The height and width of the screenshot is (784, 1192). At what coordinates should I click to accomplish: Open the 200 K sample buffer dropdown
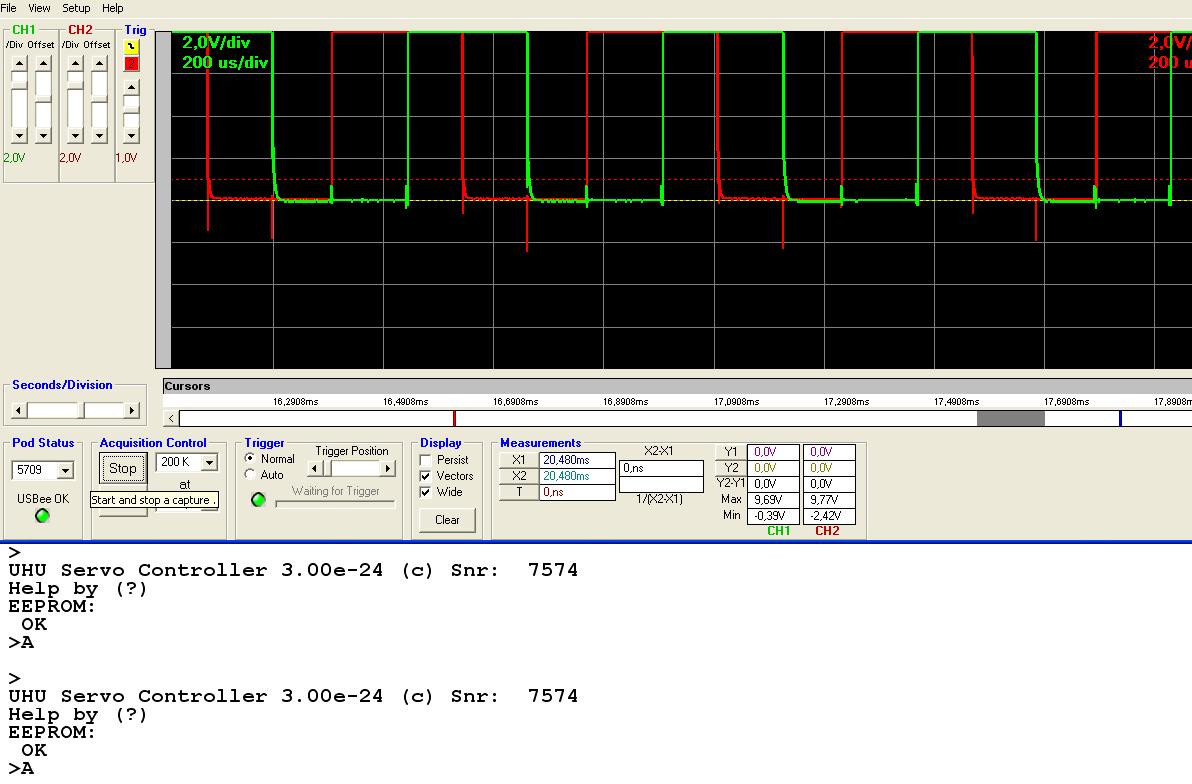pos(209,462)
